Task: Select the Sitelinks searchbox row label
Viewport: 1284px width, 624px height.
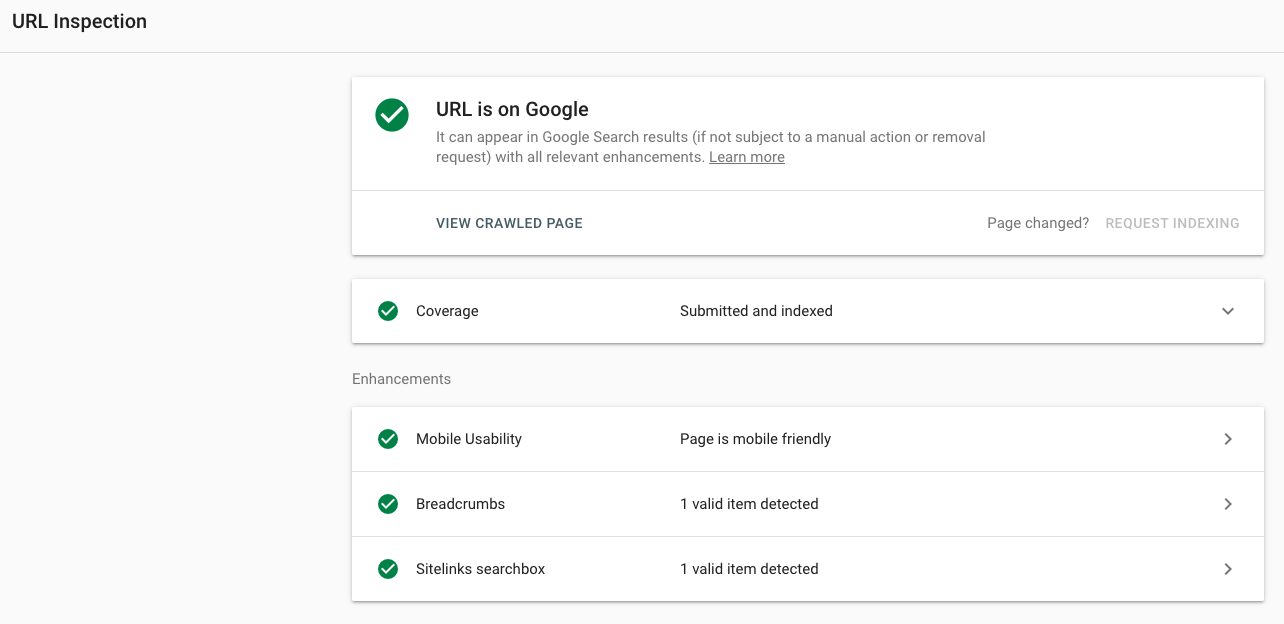Action: pos(481,569)
